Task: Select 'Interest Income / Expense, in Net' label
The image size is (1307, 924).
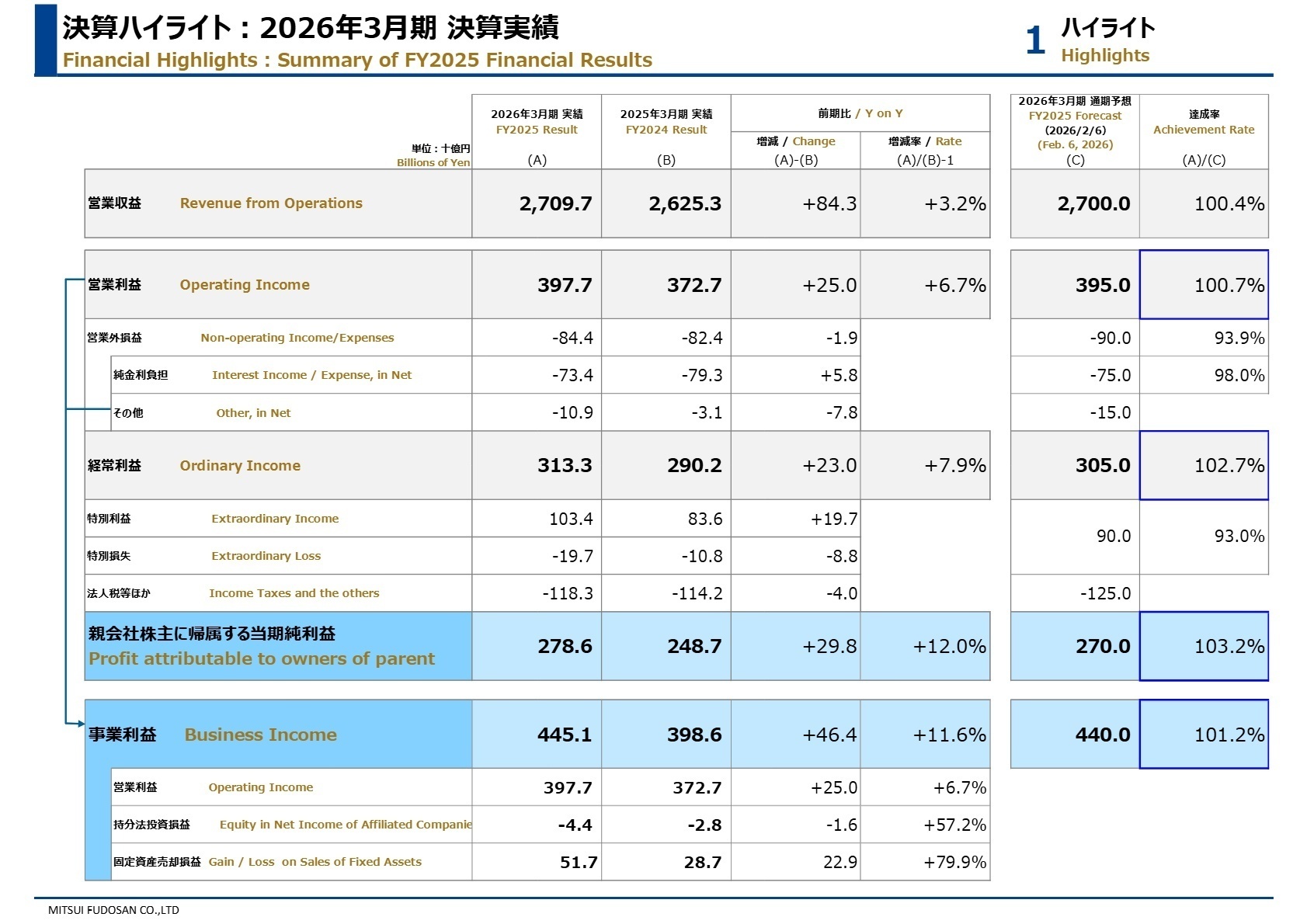Action: 312,375
